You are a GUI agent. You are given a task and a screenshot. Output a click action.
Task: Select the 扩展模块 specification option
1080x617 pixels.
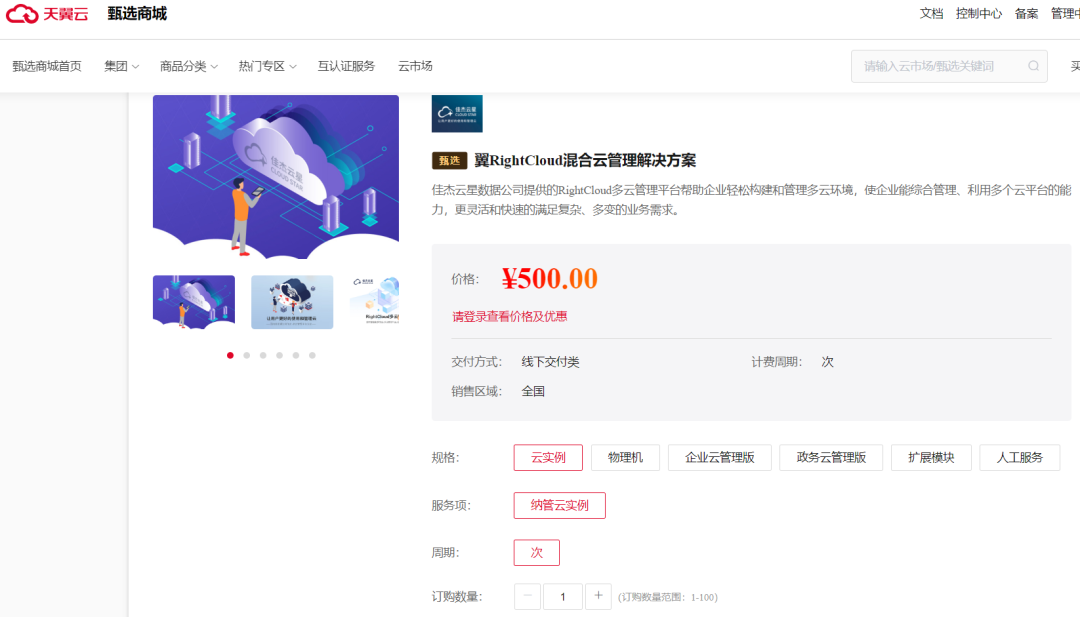click(x=931, y=457)
